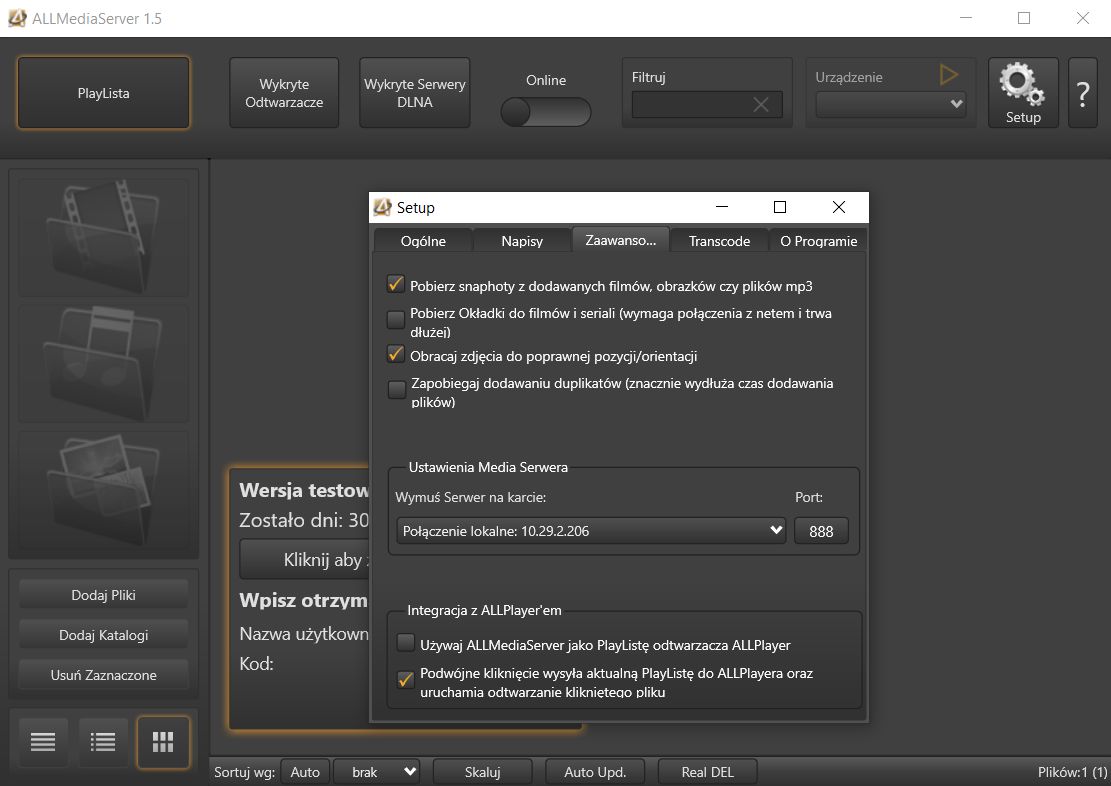Switch to bulleted detail list view

[103, 742]
